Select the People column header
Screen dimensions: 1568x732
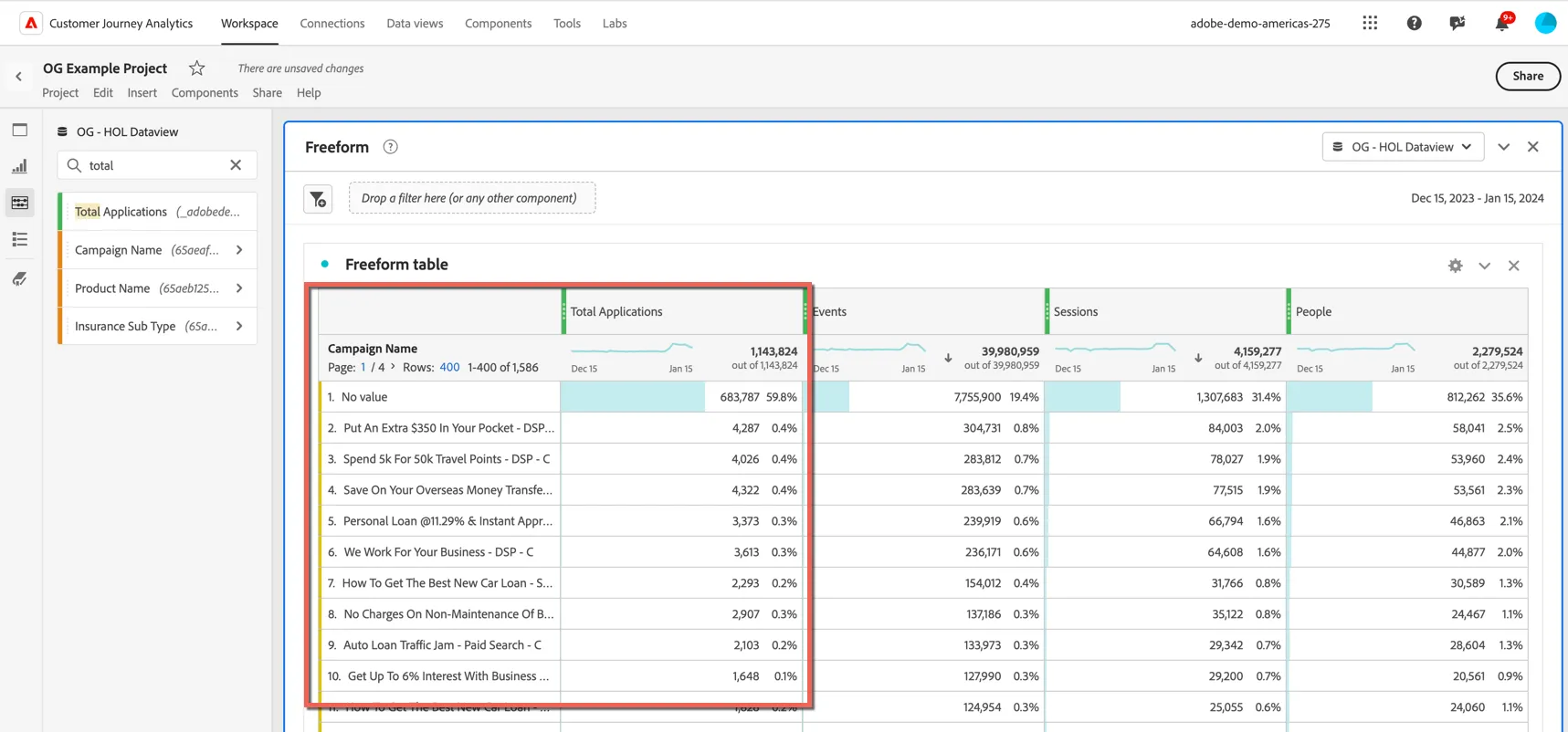click(1407, 311)
